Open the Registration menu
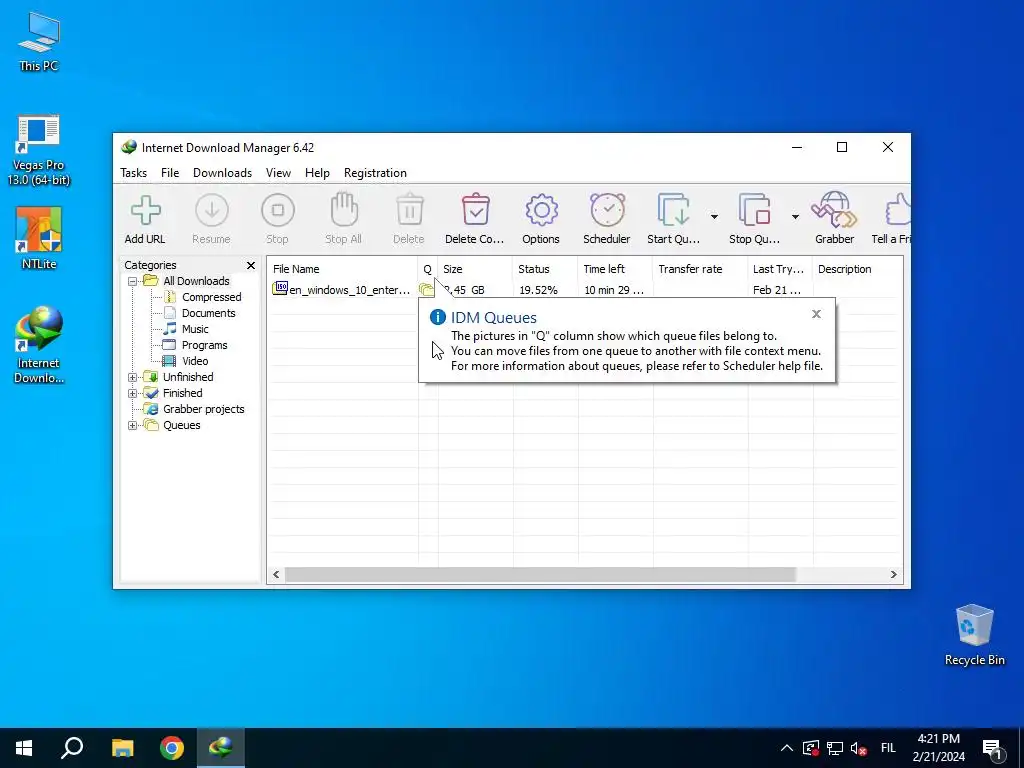 pos(376,173)
